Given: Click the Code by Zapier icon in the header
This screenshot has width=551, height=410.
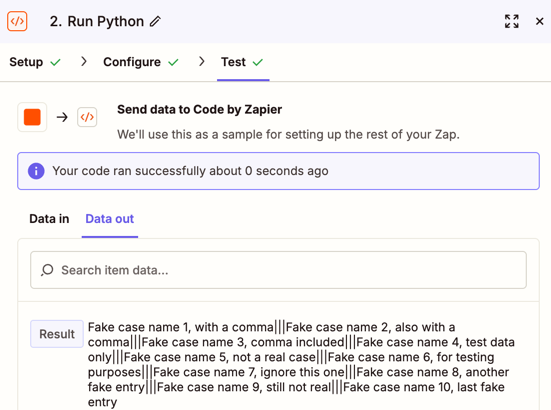Looking at the screenshot, I should [17, 21].
